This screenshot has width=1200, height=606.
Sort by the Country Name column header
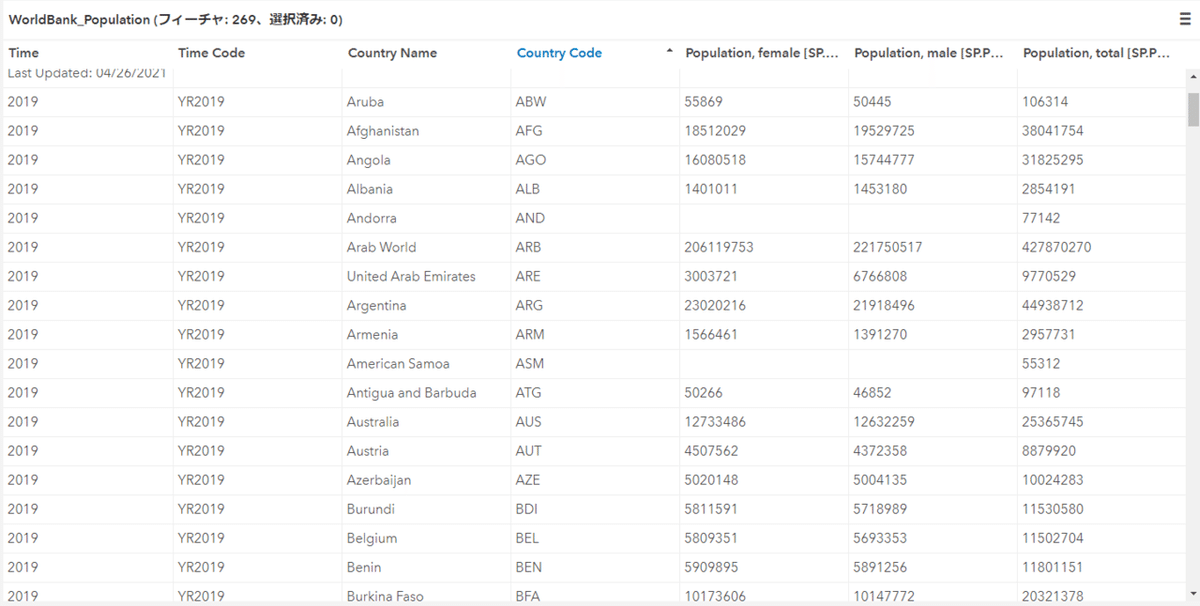[392, 53]
